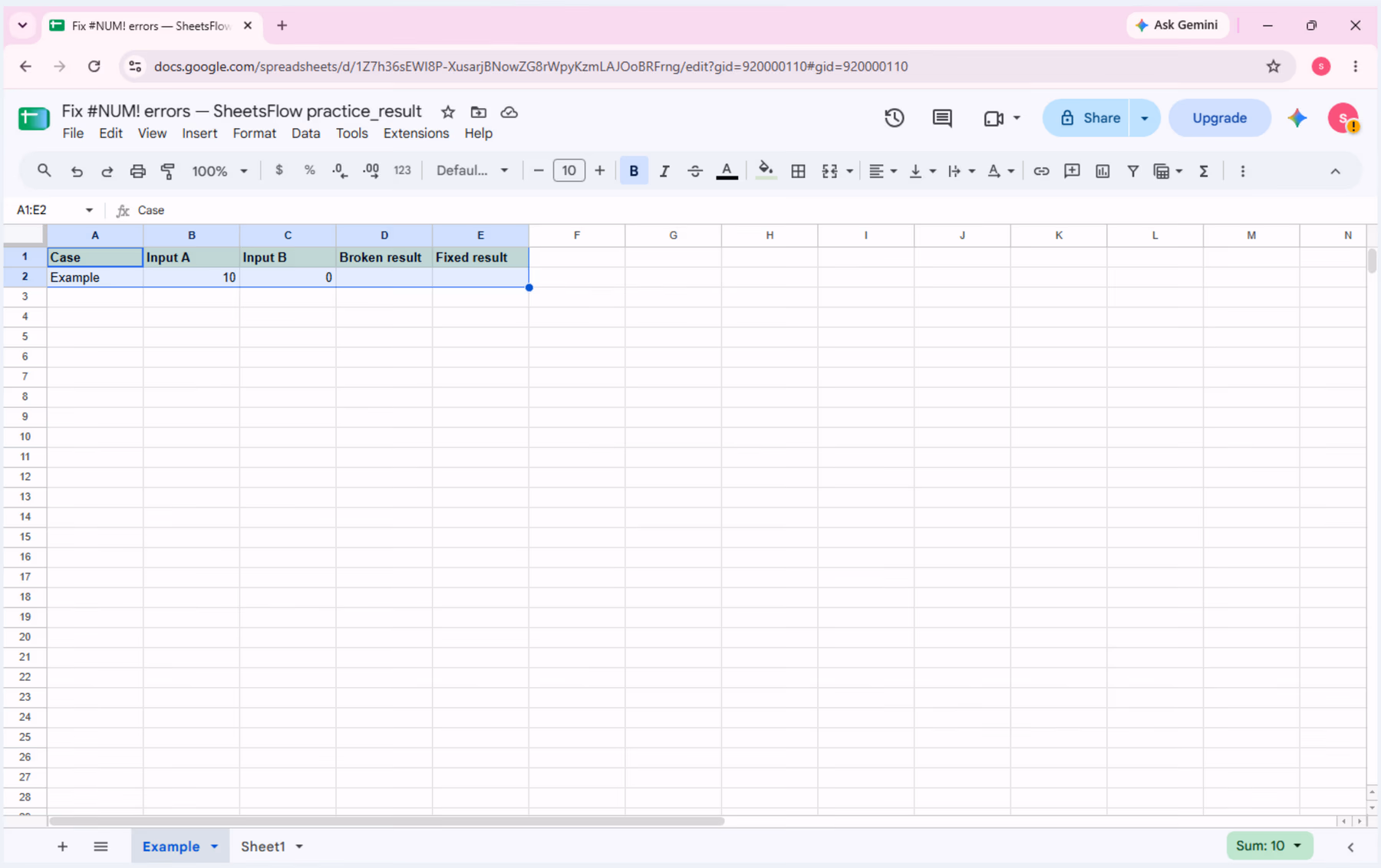
Task: Open the File menu
Action: click(73, 133)
